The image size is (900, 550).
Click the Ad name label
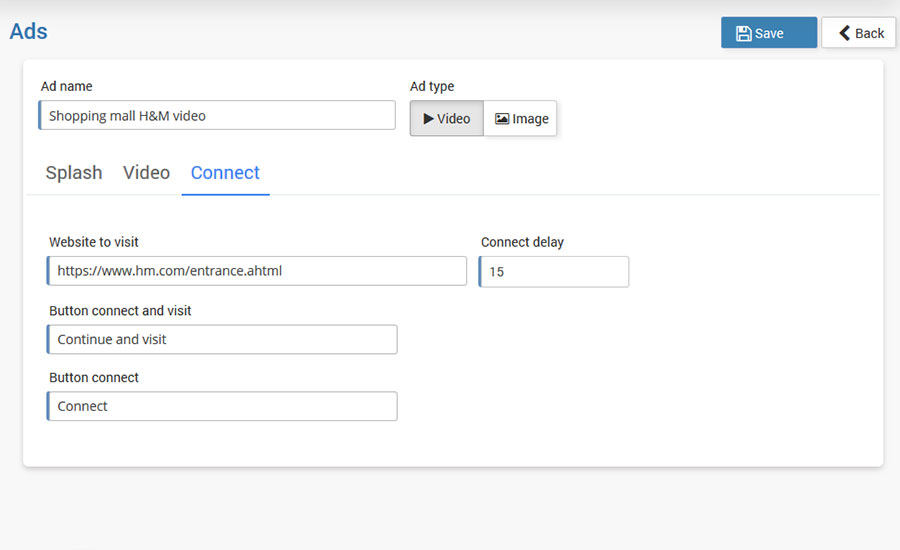coord(67,86)
